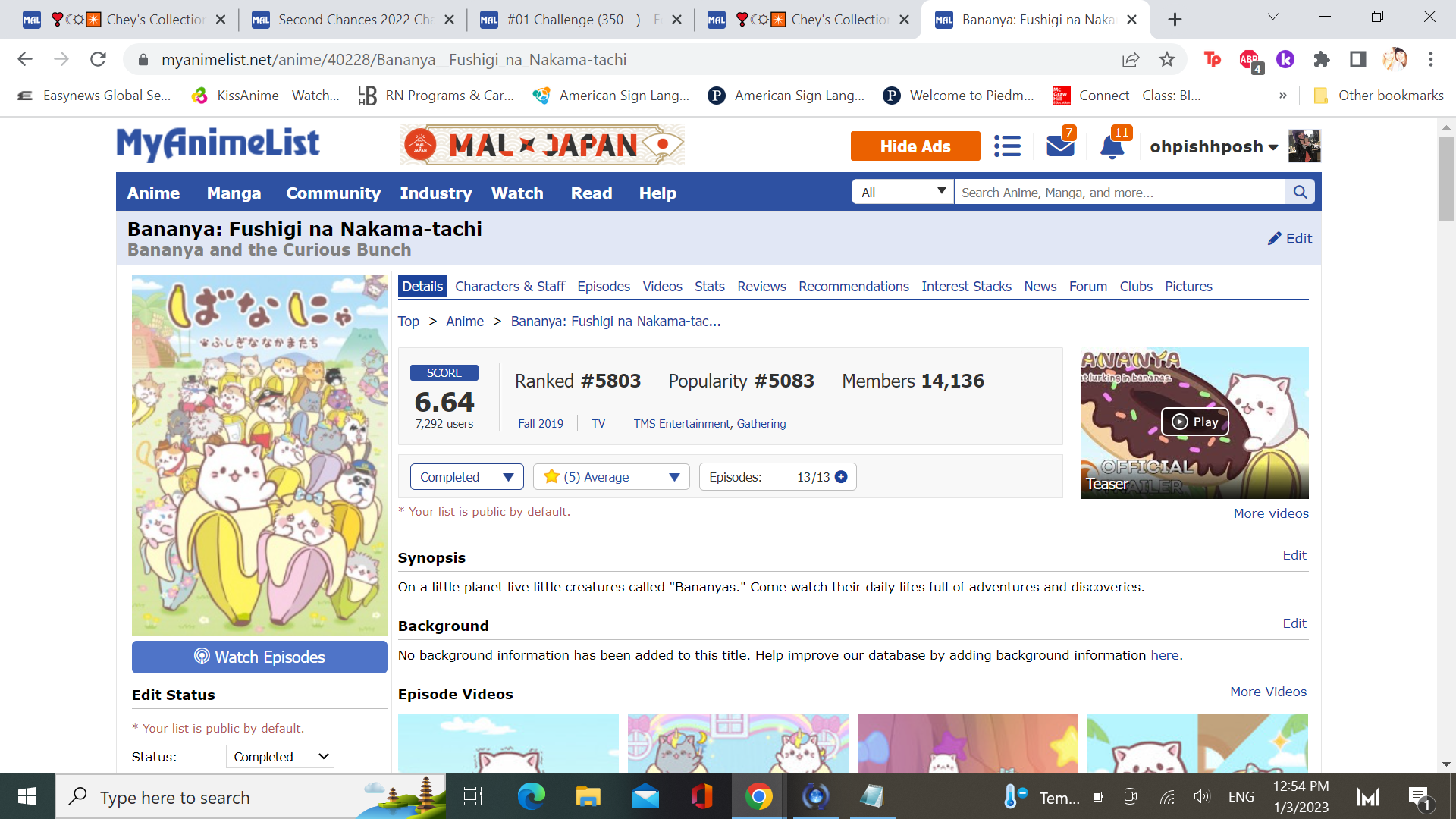Open the Office app on taskbar
The image size is (1456, 819).
(702, 796)
